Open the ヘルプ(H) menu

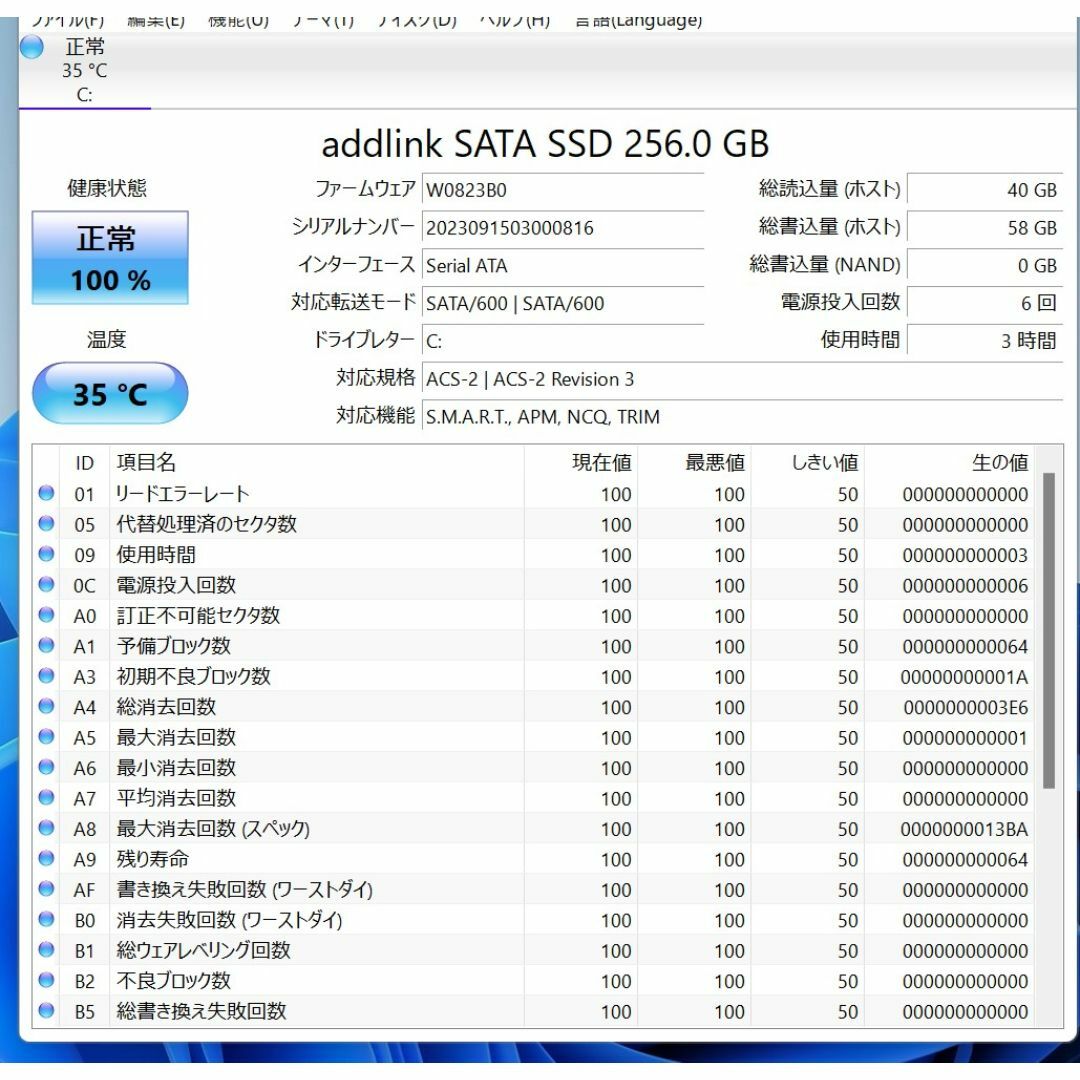click(x=515, y=21)
